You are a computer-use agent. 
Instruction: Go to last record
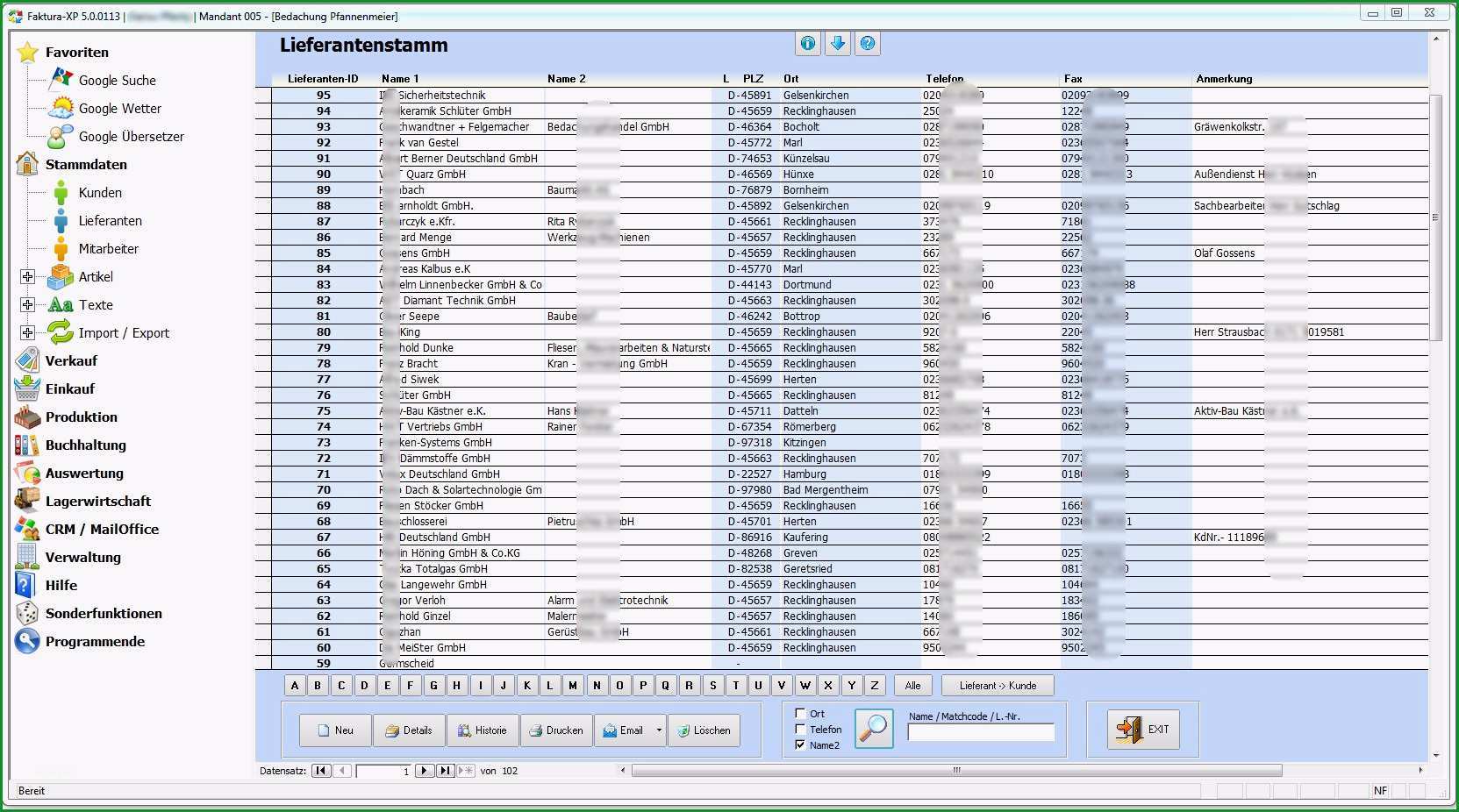pyautogui.click(x=445, y=771)
